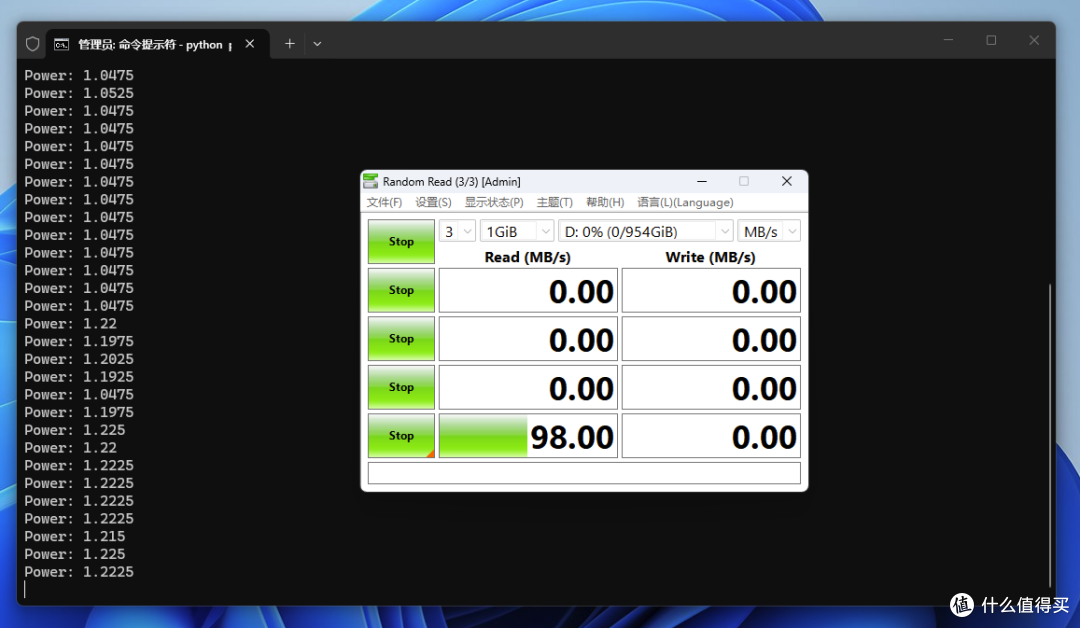This screenshot has height=628, width=1080.
Task: Maximize the terminal window
Action: click(x=991, y=40)
